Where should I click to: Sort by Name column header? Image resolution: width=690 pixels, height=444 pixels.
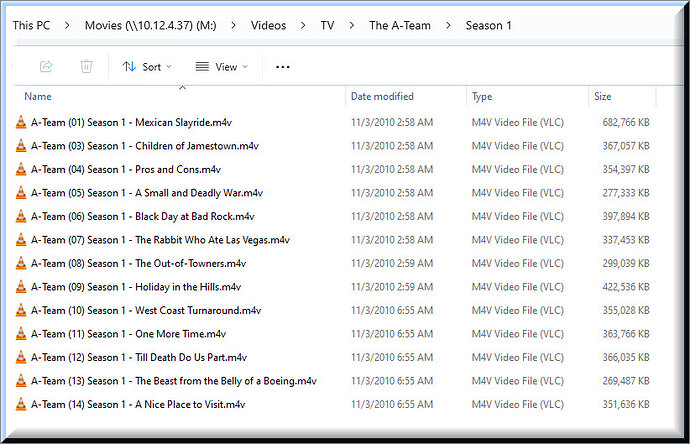[38, 96]
